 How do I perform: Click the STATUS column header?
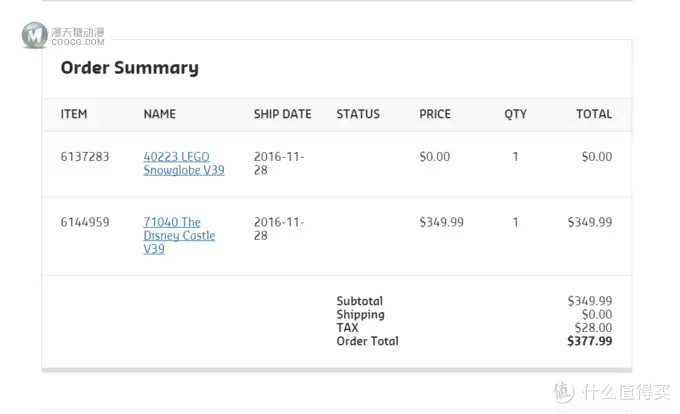[358, 114]
